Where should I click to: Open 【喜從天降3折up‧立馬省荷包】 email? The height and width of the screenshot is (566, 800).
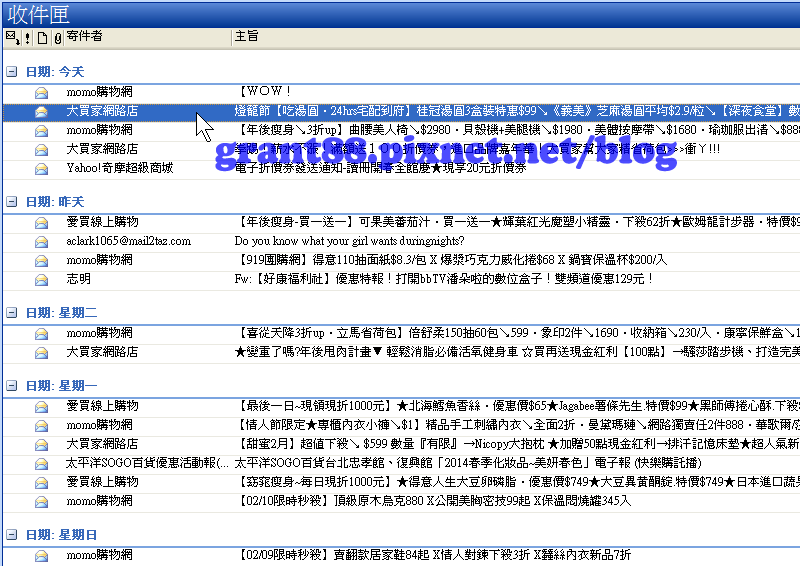(401, 333)
